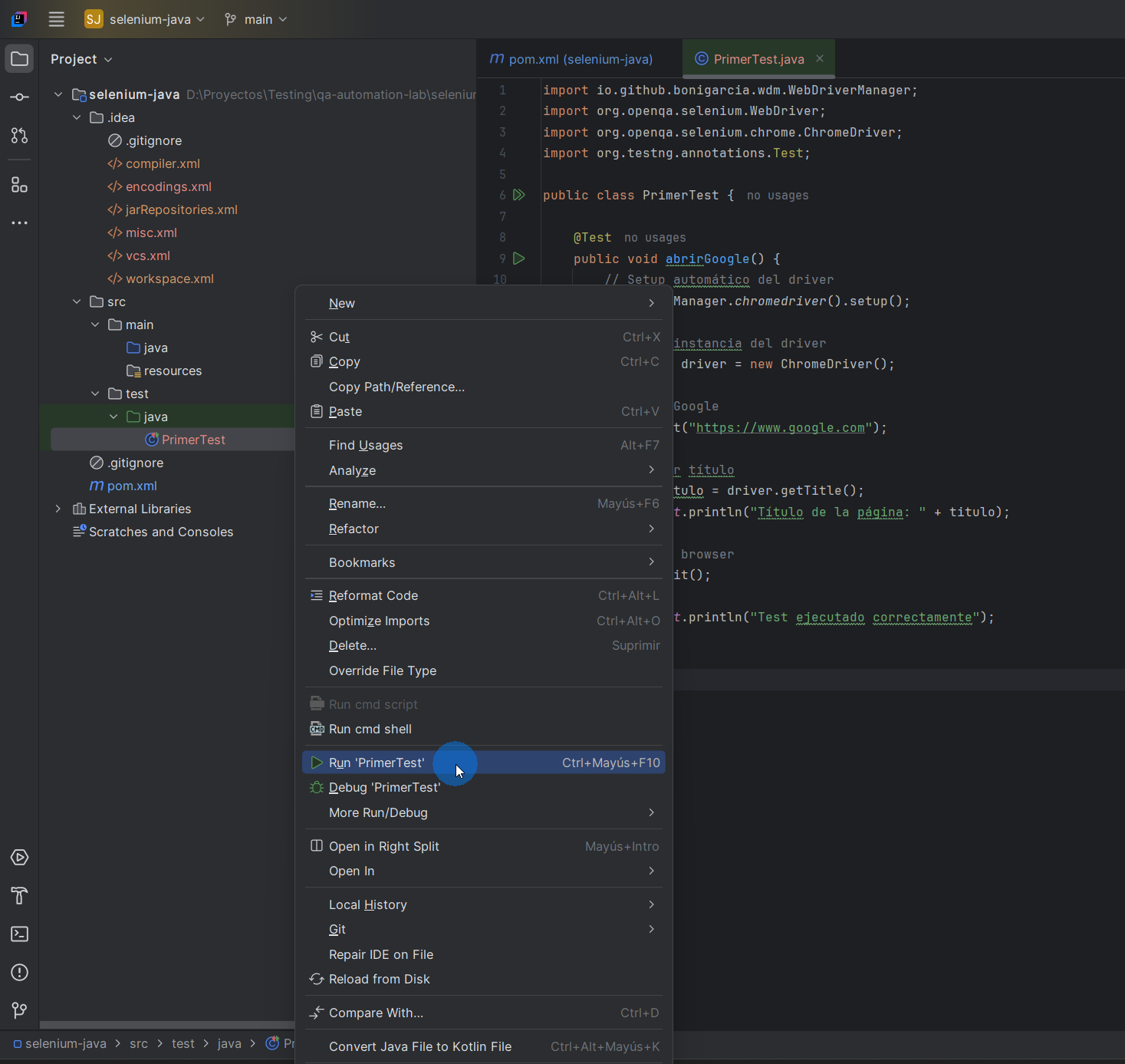Open the Problems tool window
The height and width of the screenshot is (1064, 1125).
coord(19,972)
